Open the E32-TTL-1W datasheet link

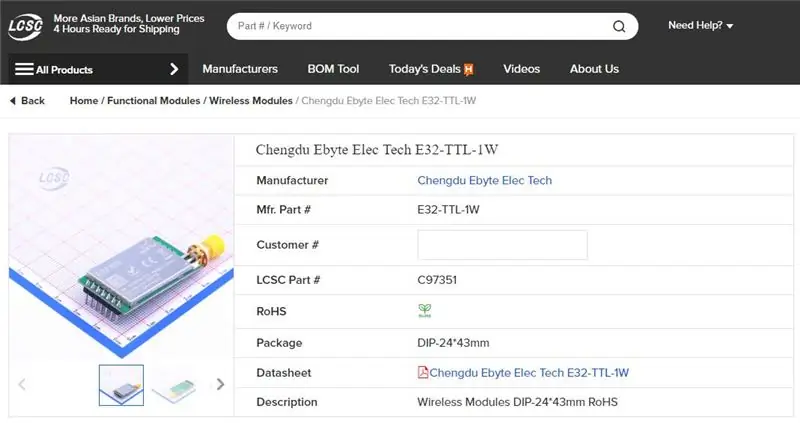pyautogui.click(x=529, y=373)
